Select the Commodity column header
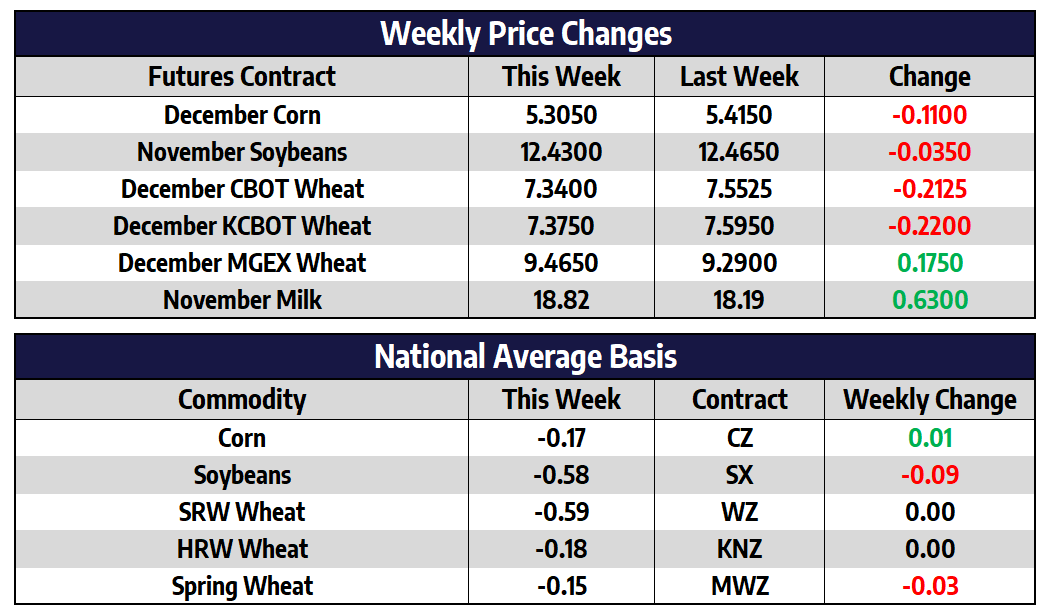Screen dimensions: 1050x616 pos(242,400)
